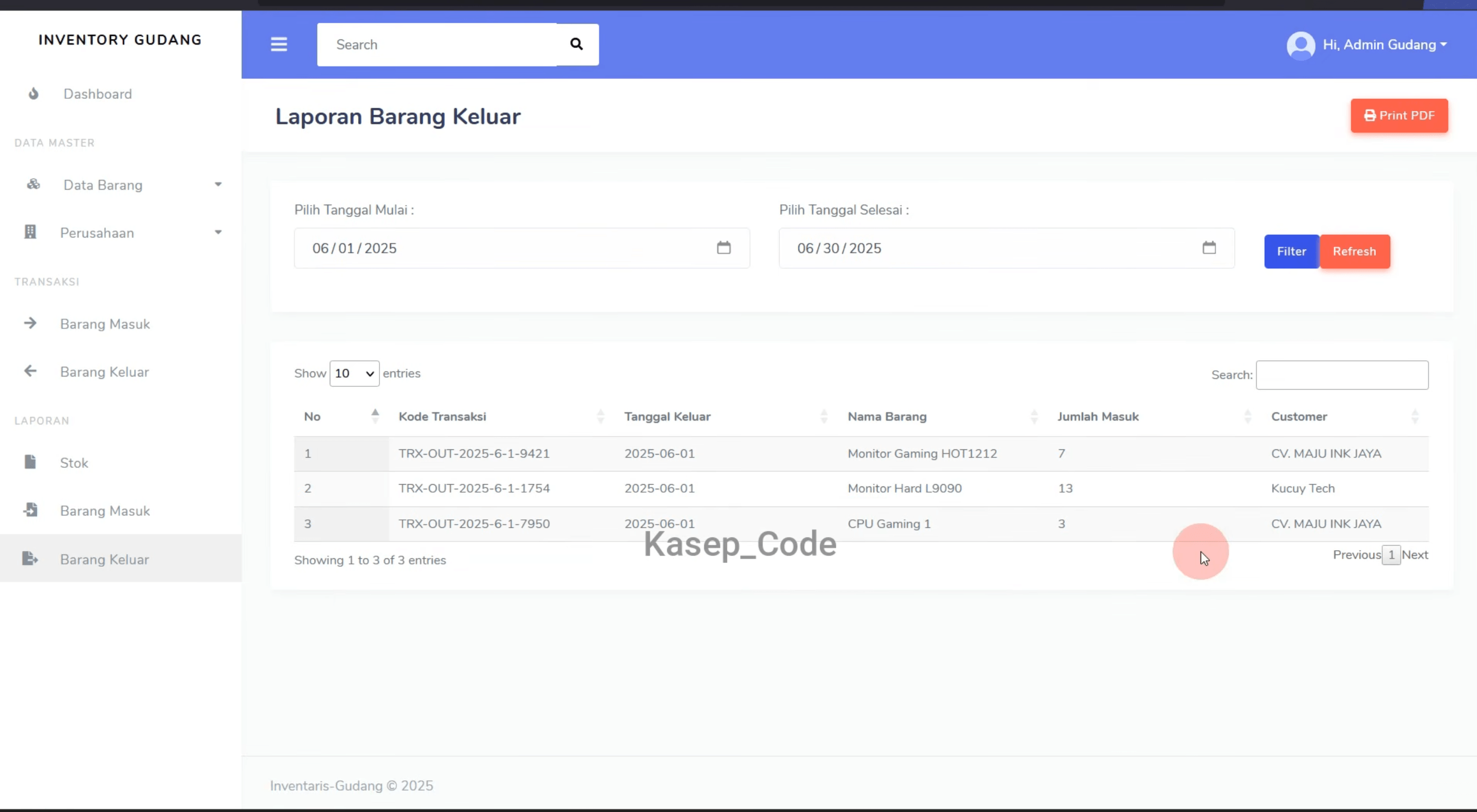Image resolution: width=1477 pixels, height=812 pixels.
Task: Click Laporan Barang Keluar file-export icon
Action: click(30, 559)
